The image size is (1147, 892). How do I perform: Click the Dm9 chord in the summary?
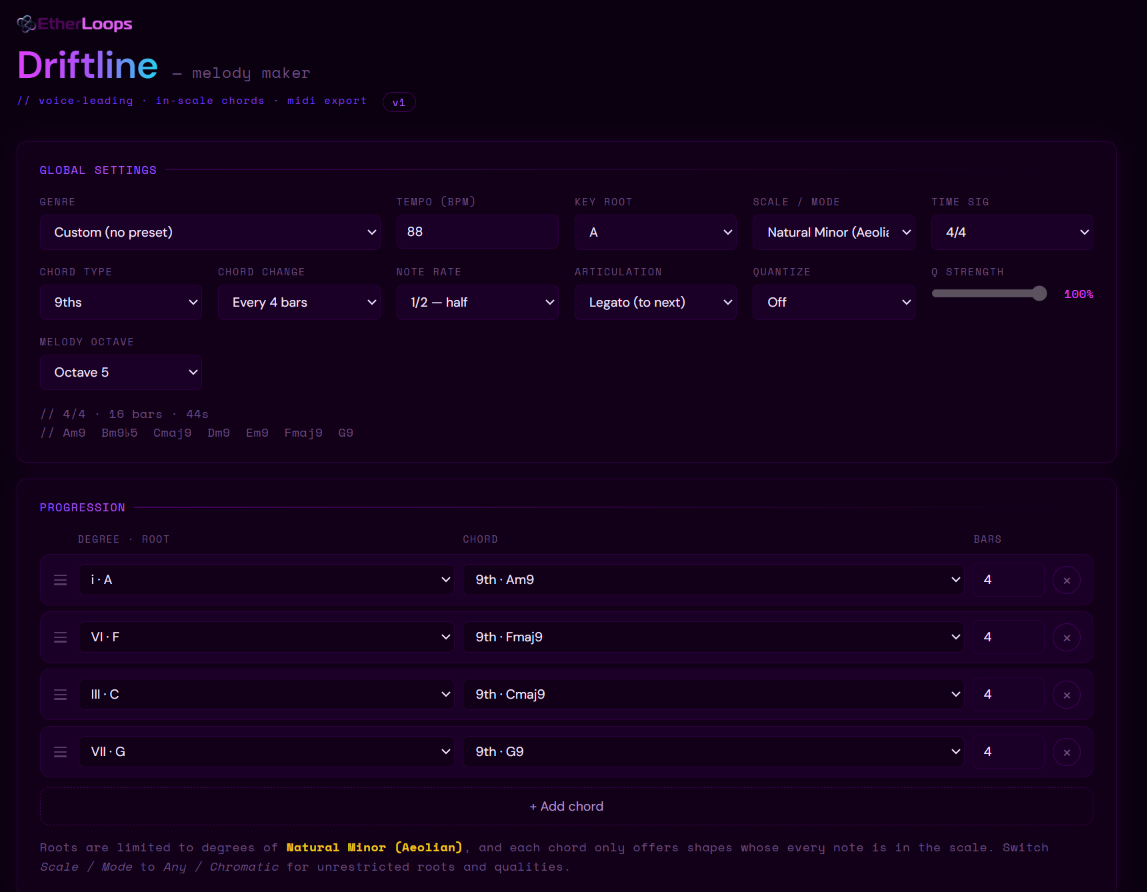[219, 433]
